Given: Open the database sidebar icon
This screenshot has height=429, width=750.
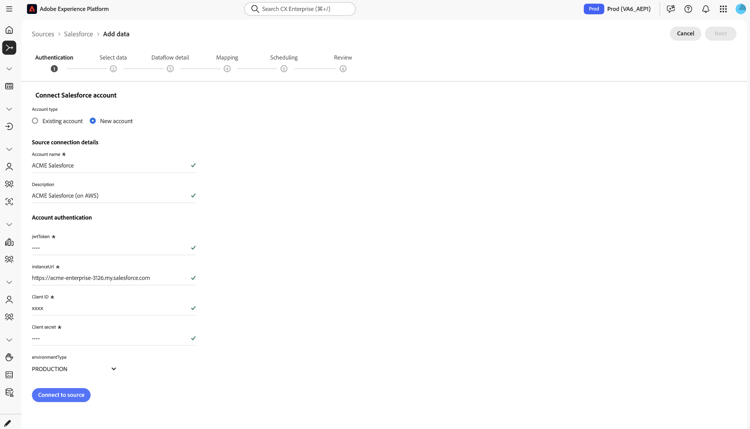Looking at the screenshot, I should click(x=9, y=393).
